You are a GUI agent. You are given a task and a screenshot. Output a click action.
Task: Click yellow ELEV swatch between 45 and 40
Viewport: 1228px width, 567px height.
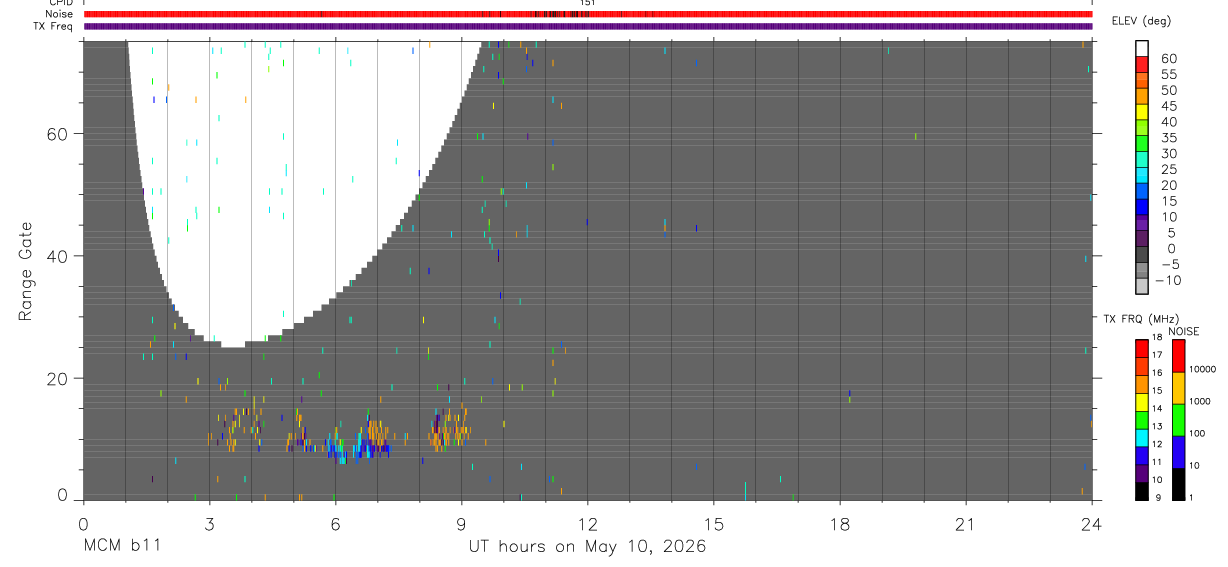click(x=1142, y=112)
